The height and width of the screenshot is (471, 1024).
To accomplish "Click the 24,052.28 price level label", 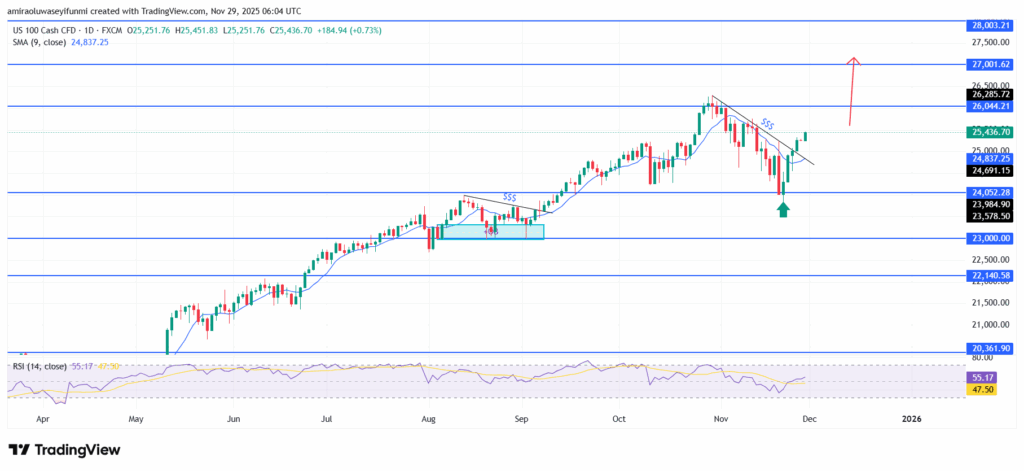I will click(x=988, y=192).
